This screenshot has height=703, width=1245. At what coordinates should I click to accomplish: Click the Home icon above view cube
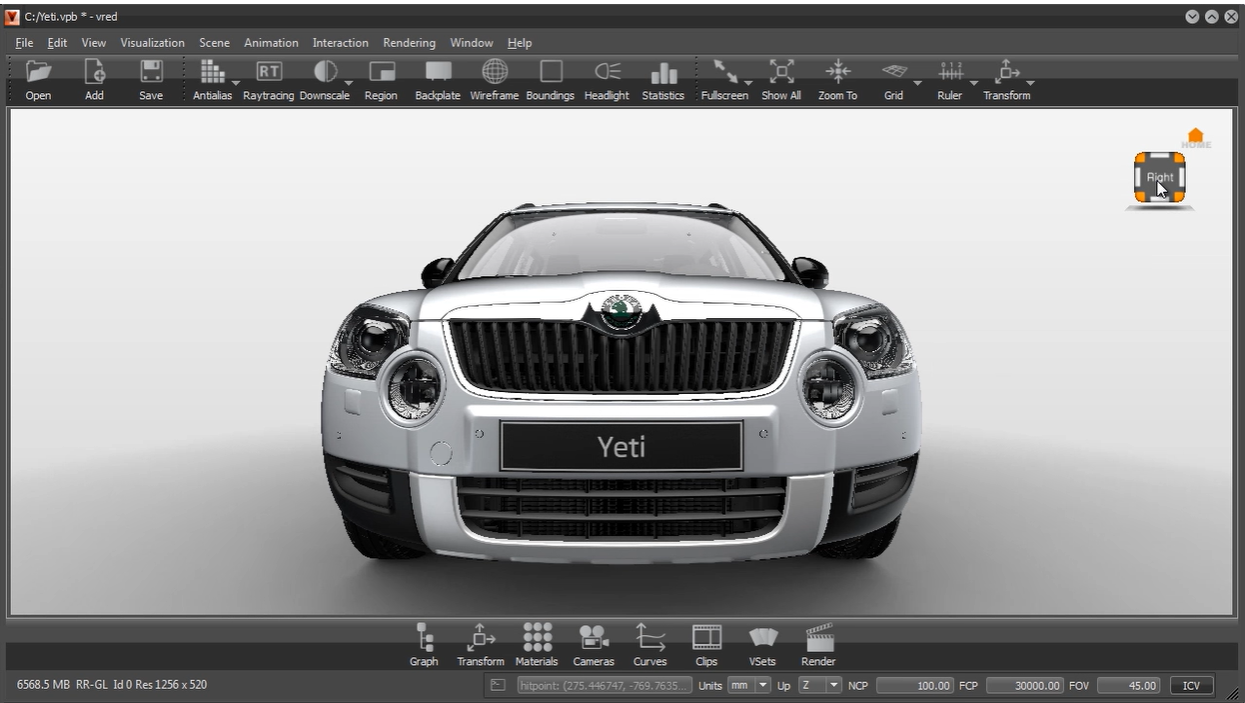[1195, 137]
